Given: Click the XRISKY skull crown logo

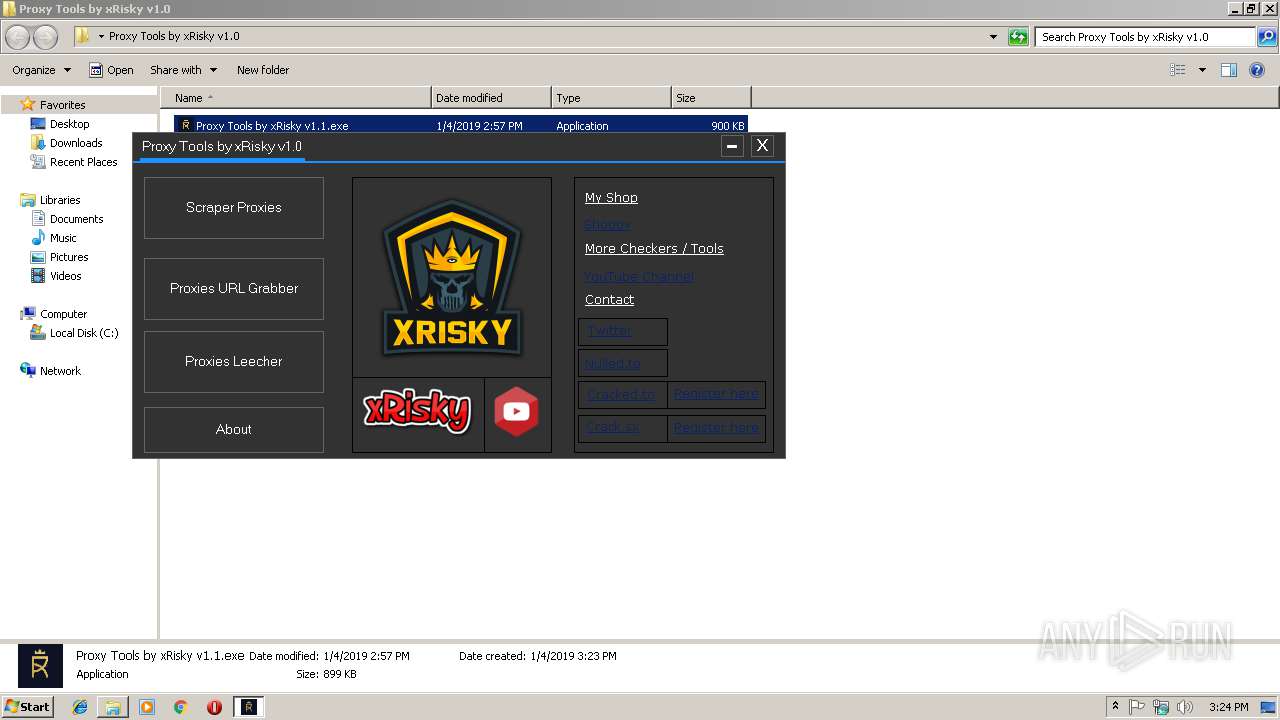Looking at the screenshot, I should 452,278.
